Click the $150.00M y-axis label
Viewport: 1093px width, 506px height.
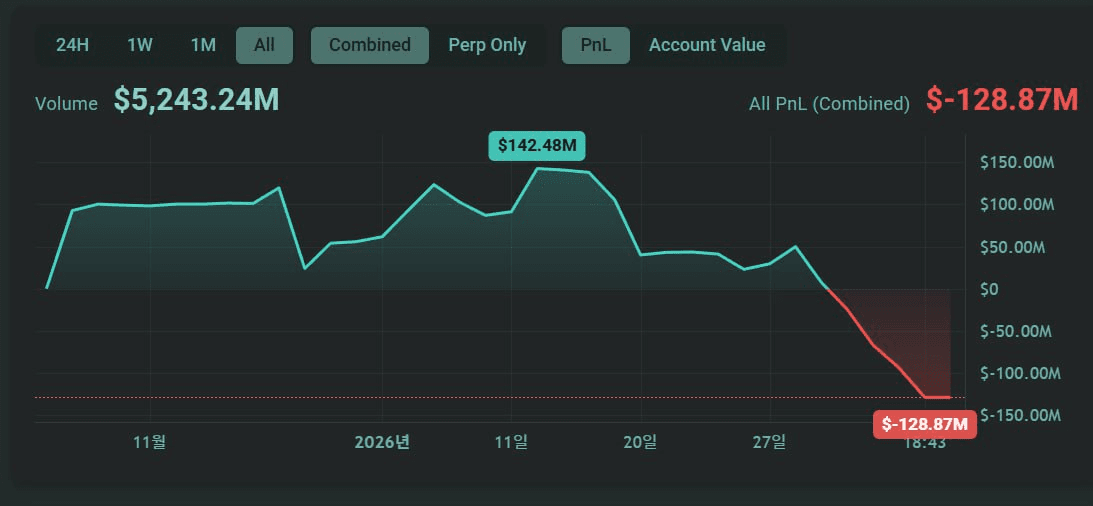pyautogui.click(x=1019, y=162)
